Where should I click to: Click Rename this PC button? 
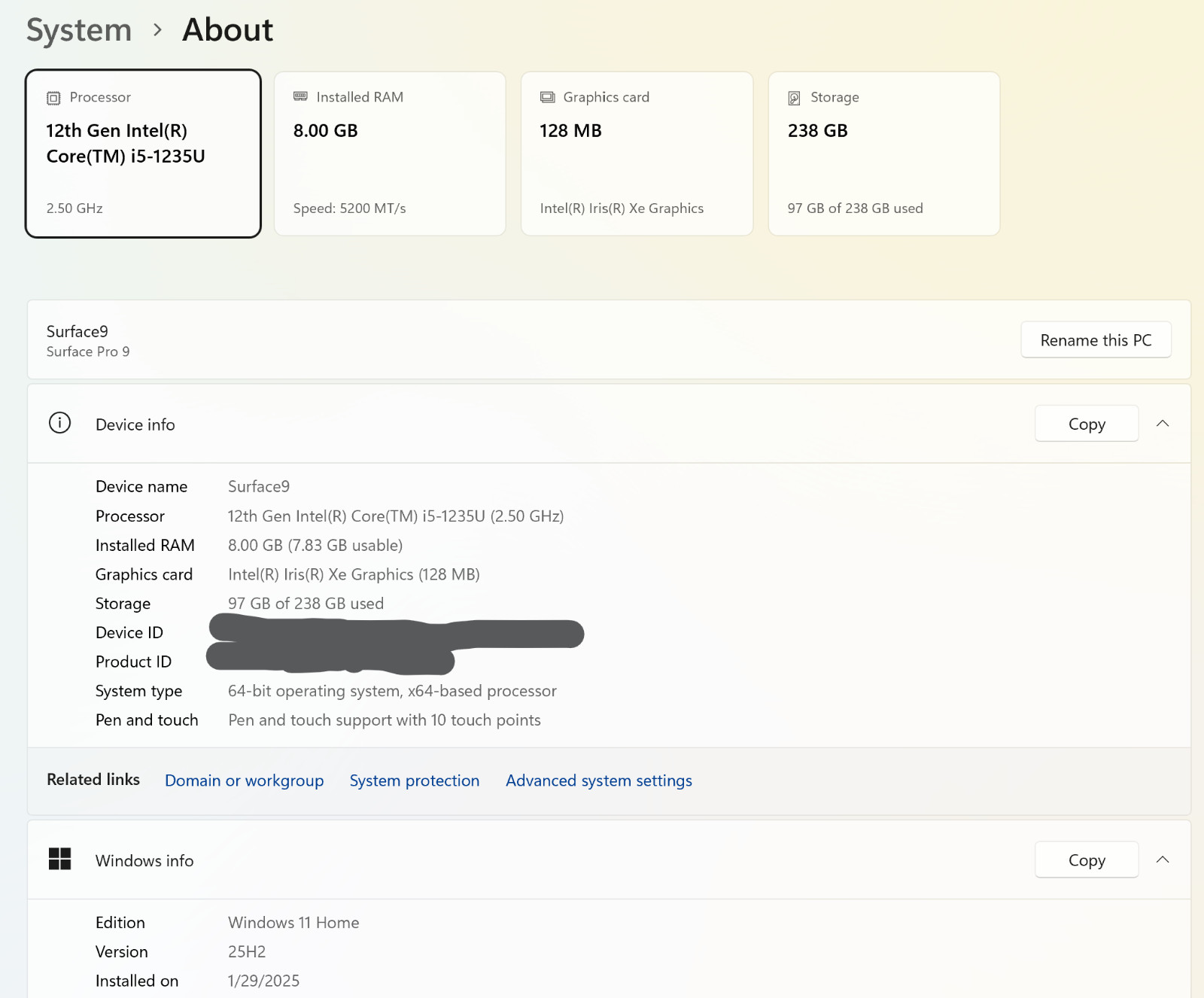click(1096, 340)
